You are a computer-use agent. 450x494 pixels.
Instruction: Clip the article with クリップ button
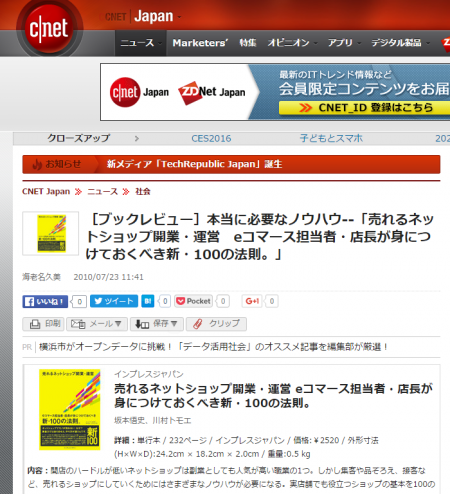(x=216, y=324)
